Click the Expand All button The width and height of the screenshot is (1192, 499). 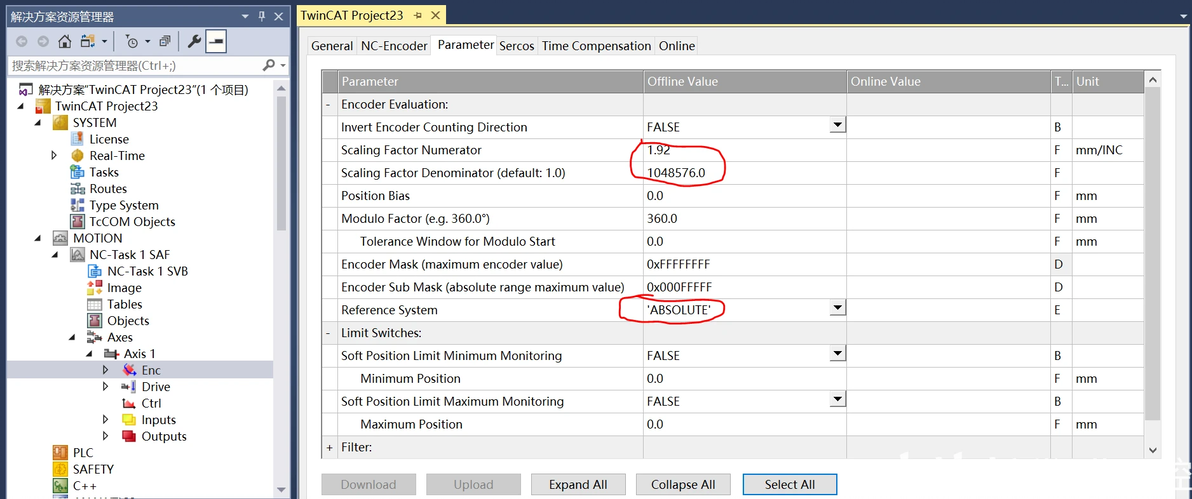point(577,484)
